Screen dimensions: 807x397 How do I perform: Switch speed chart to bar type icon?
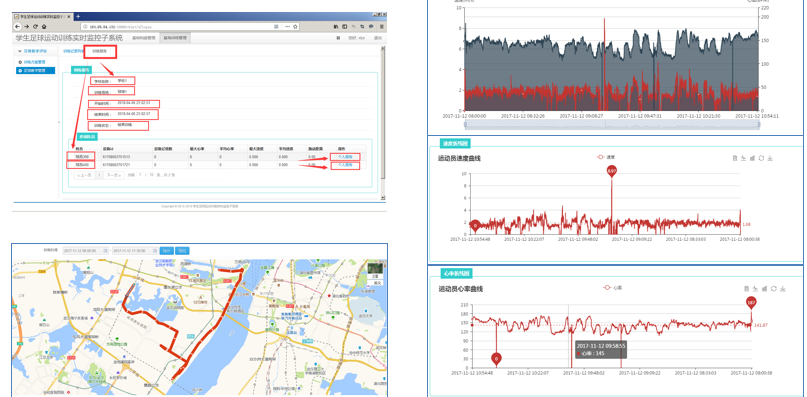[x=752, y=158]
